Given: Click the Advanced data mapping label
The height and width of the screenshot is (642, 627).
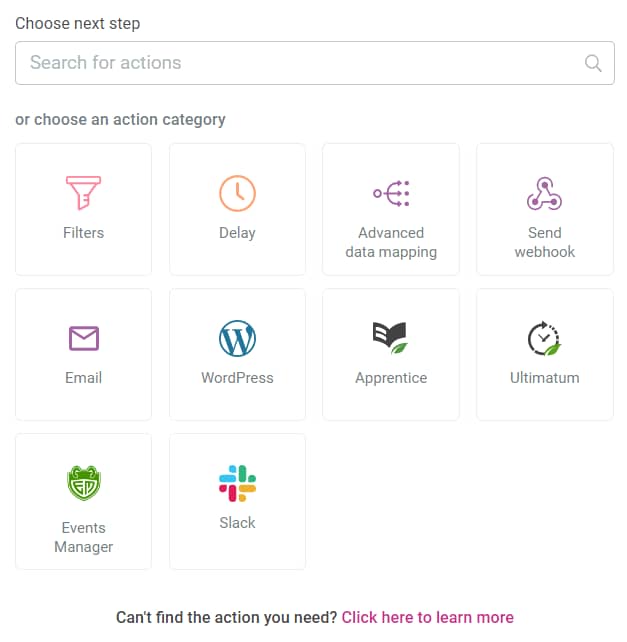Looking at the screenshot, I should click(391, 242).
